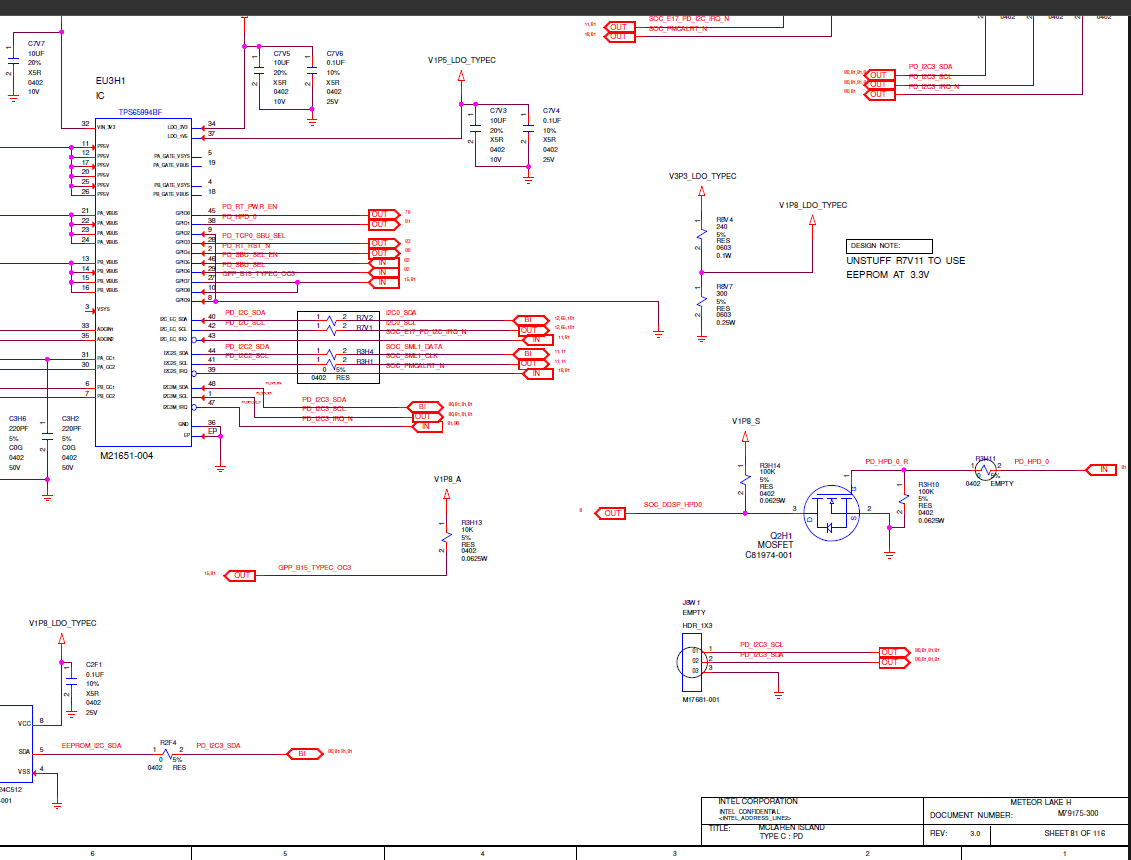The width and height of the screenshot is (1131, 860).
Task: Click the PD_HPD_0_R net label
Action: point(886,462)
